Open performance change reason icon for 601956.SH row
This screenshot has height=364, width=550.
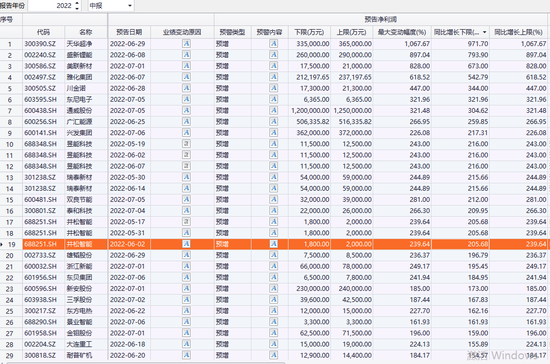point(186,277)
